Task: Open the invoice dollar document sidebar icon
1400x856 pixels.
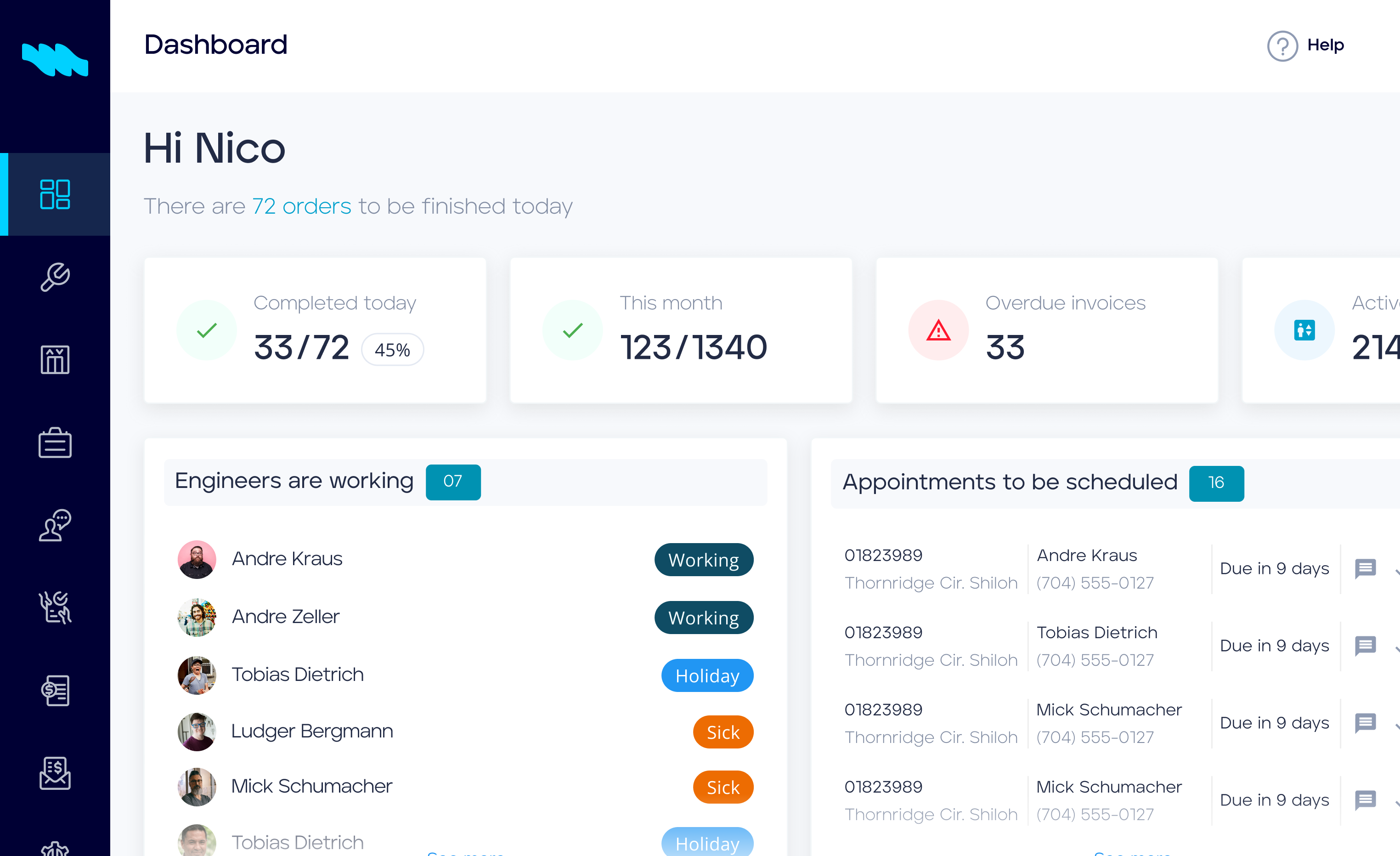Action: tap(55, 690)
